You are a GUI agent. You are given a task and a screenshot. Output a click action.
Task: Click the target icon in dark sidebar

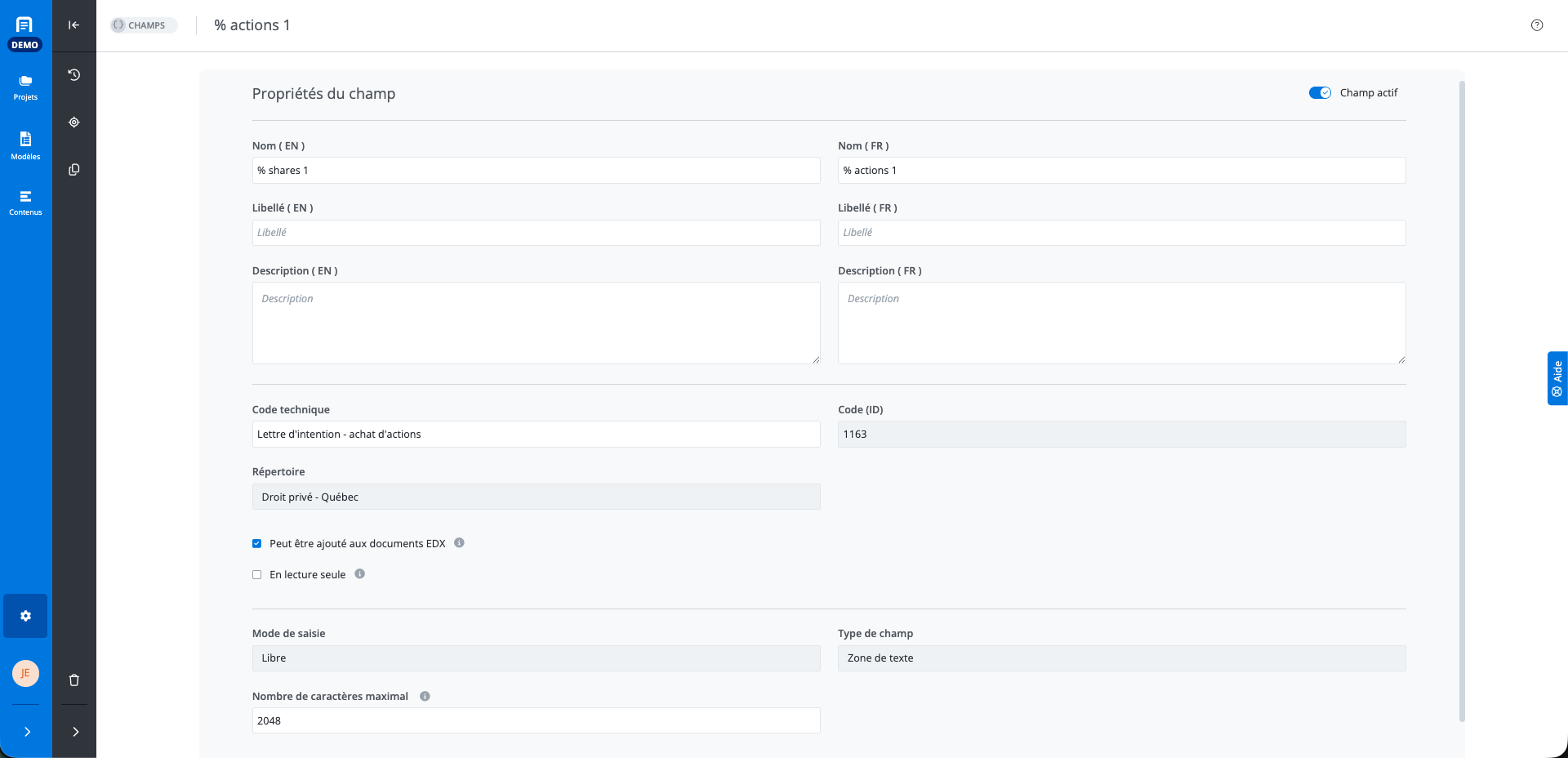(74, 123)
